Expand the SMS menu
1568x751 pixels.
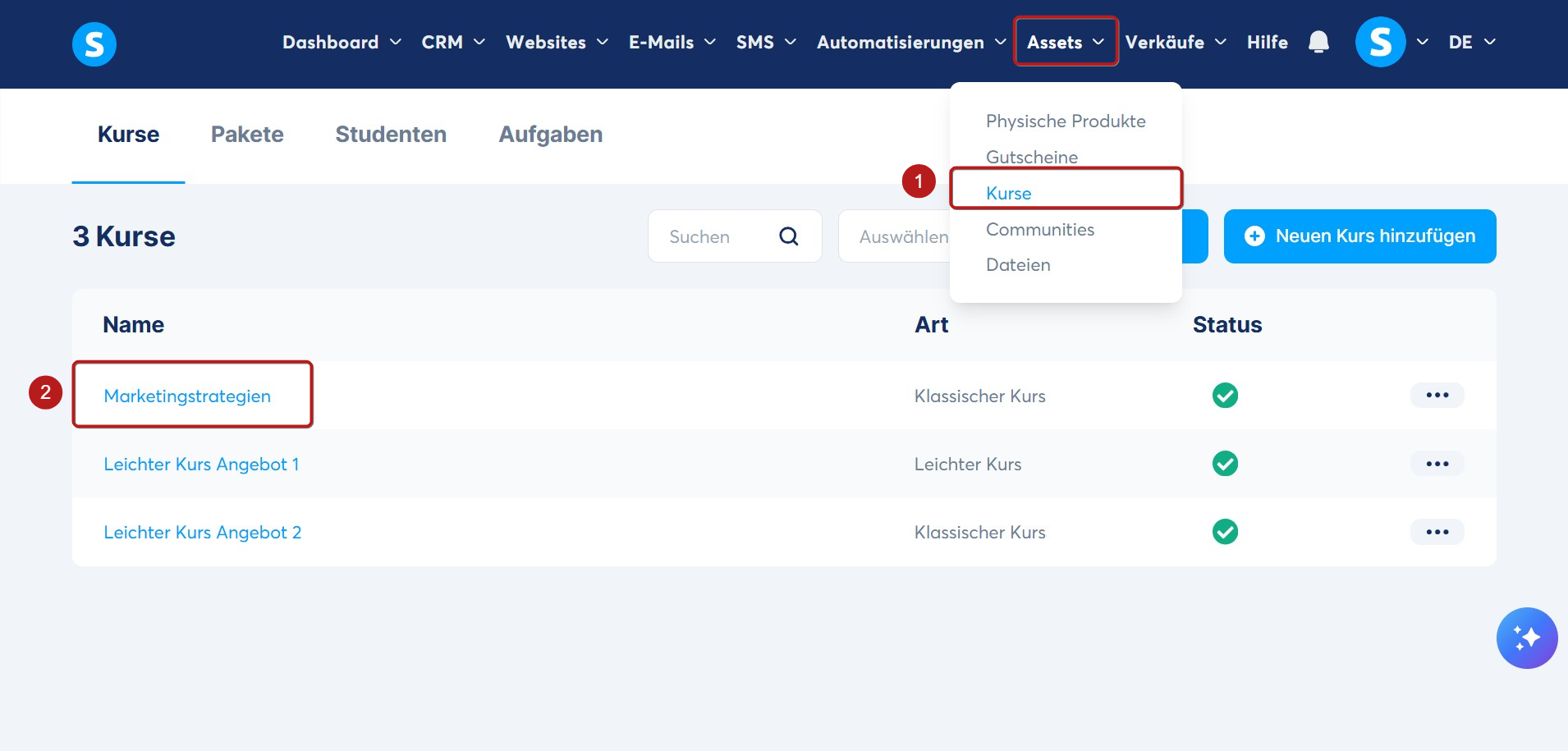[x=766, y=42]
